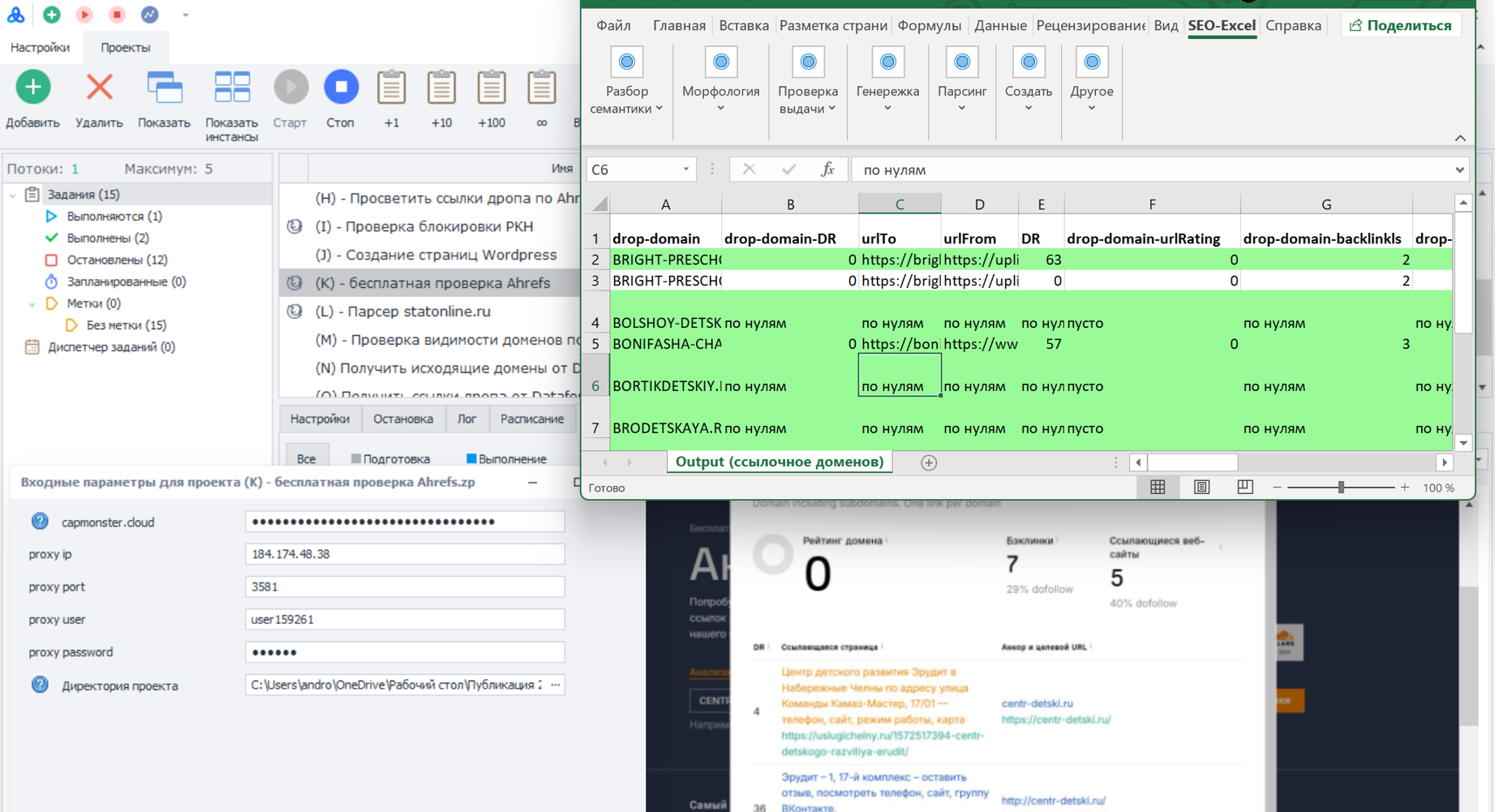
Task: Open the Расписание tab
Action: [x=532, y=419]
